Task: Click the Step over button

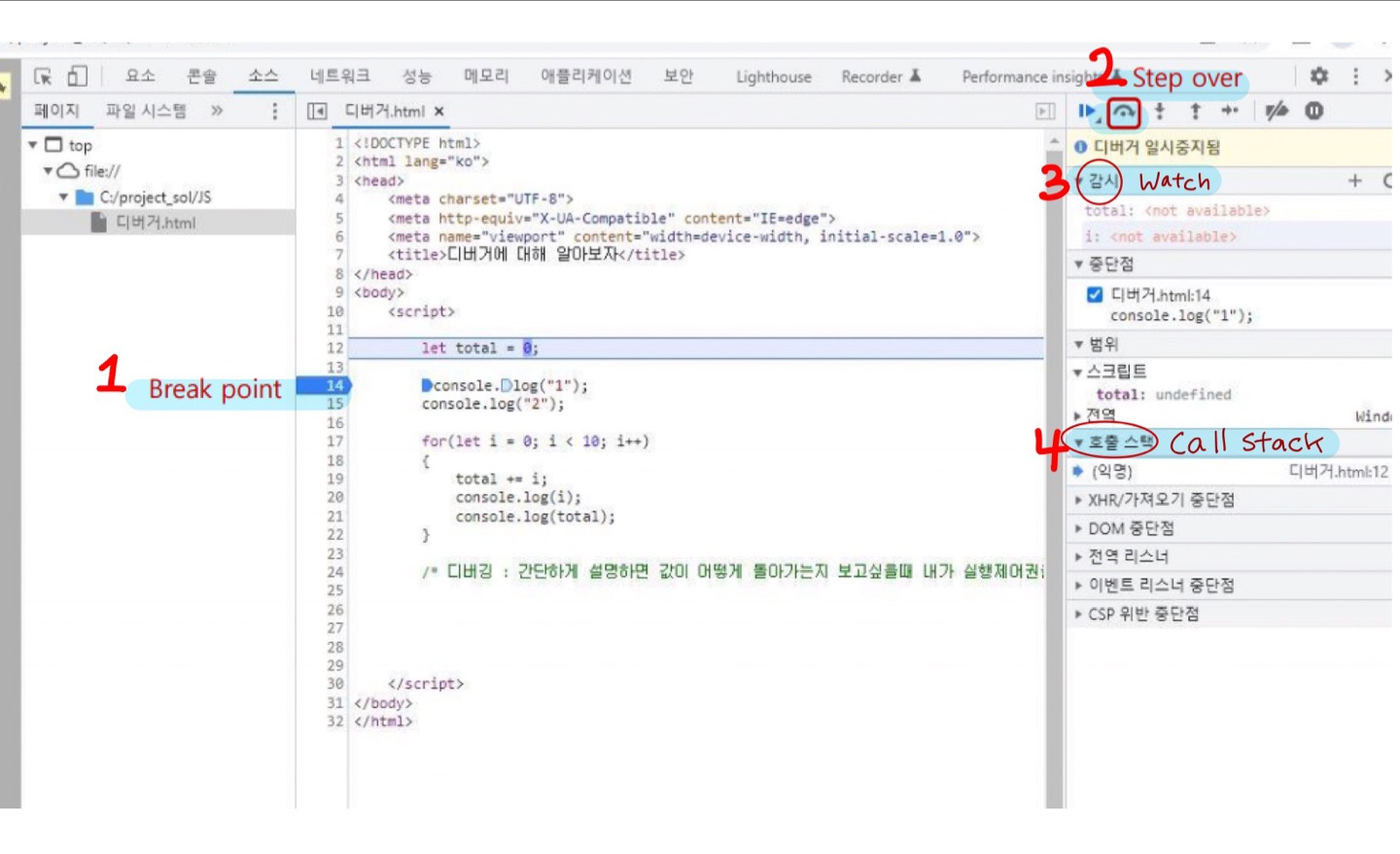Action: pyautogui.click(x=1124, y=113)
